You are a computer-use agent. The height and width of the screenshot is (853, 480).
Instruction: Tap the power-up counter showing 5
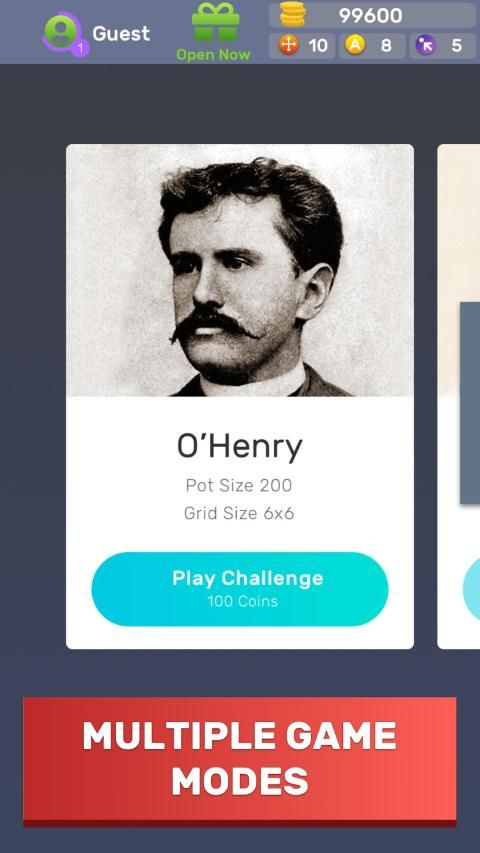pyautogui.click(x=442, y=46)
